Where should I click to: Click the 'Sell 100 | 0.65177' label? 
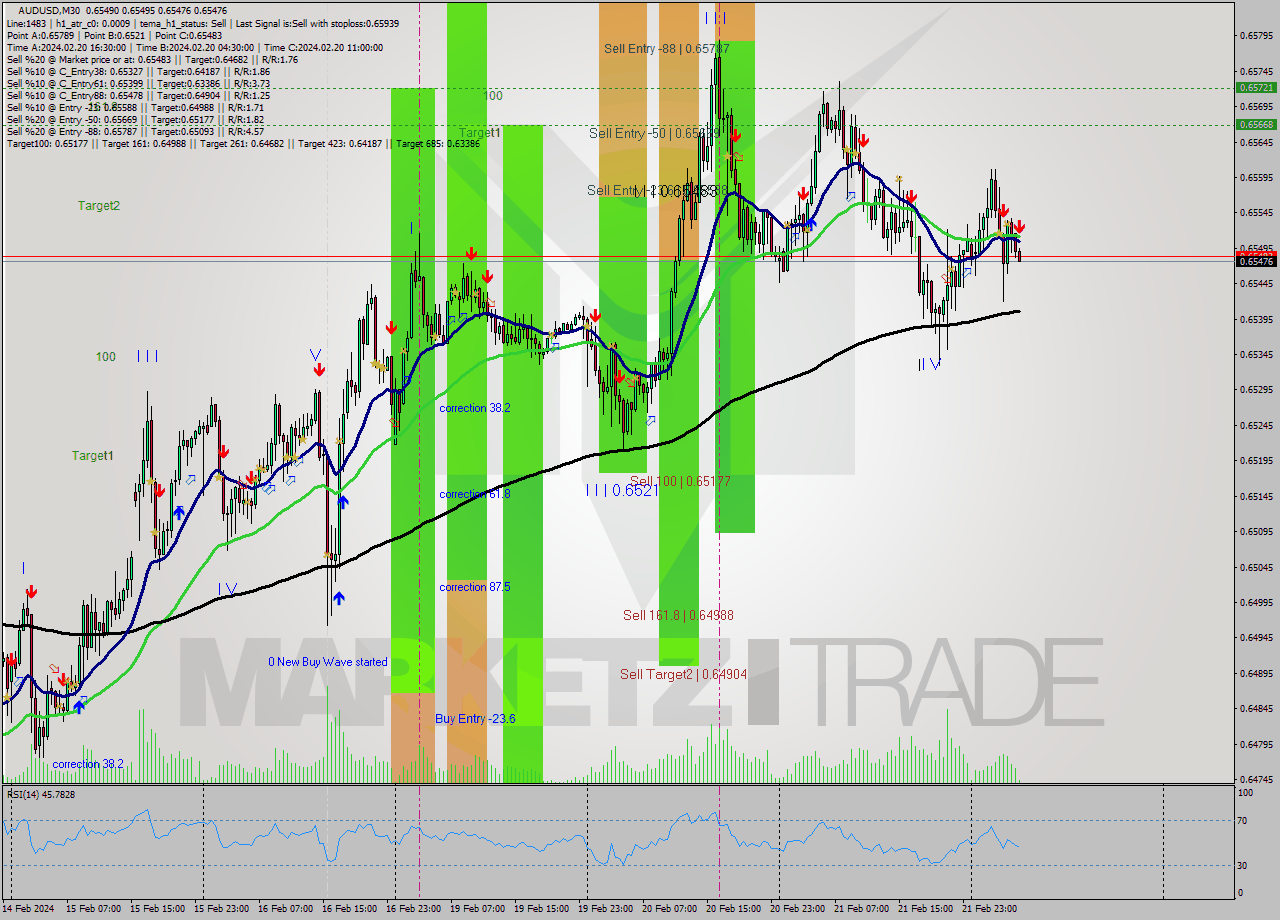pyautogui.click(x=680, y=481)
